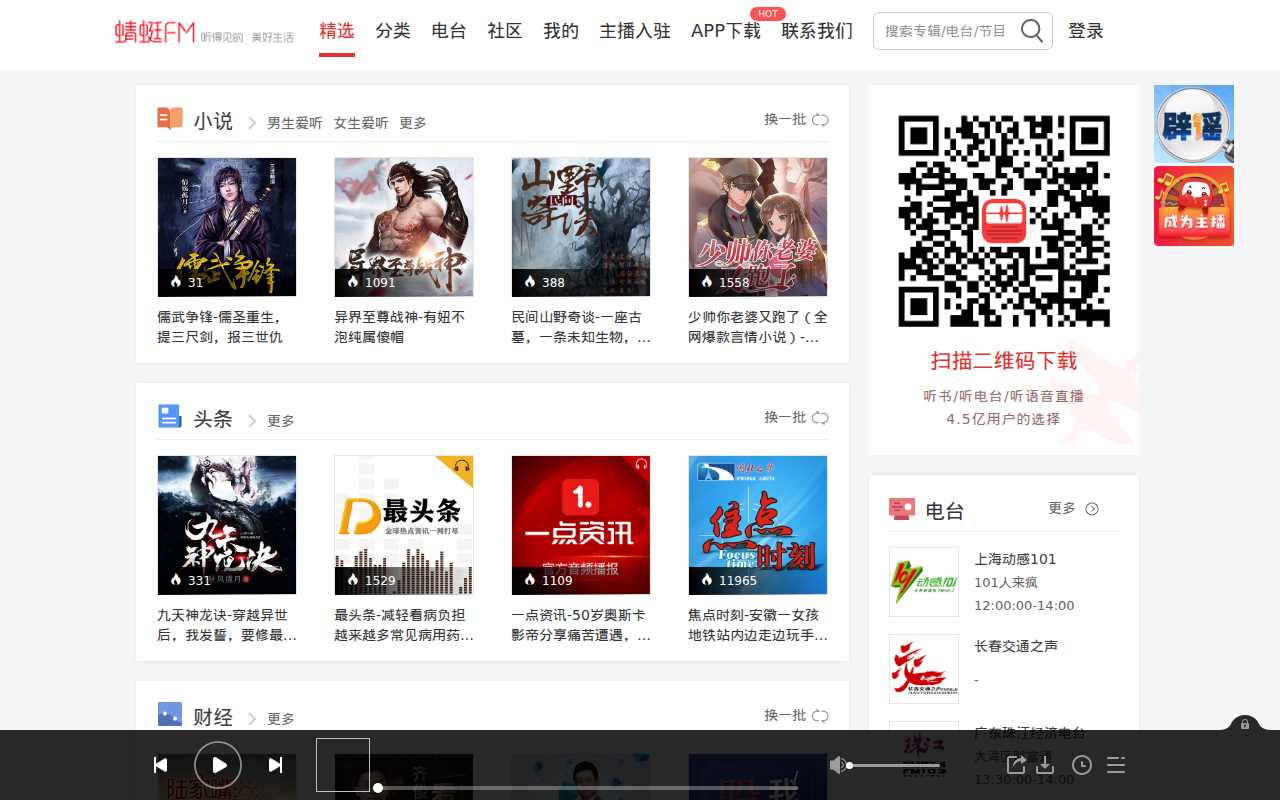Click the 登录 link

(x=1088, y=31)
